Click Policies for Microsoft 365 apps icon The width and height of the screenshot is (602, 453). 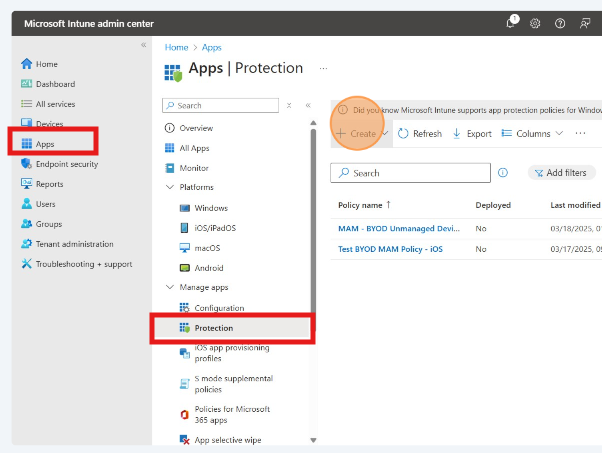pos(185,414)
